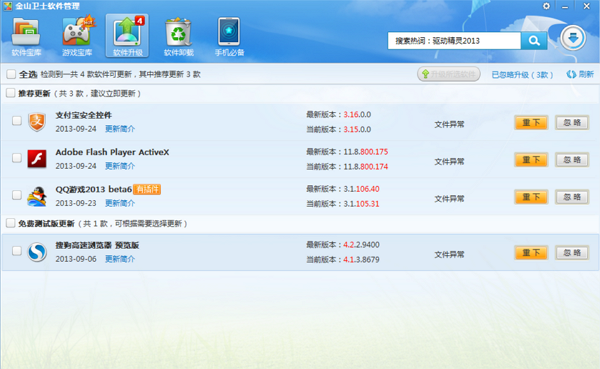Close the 金山卫士软件管理 window
The image size is (600, 369).
[x=586, y=6]
